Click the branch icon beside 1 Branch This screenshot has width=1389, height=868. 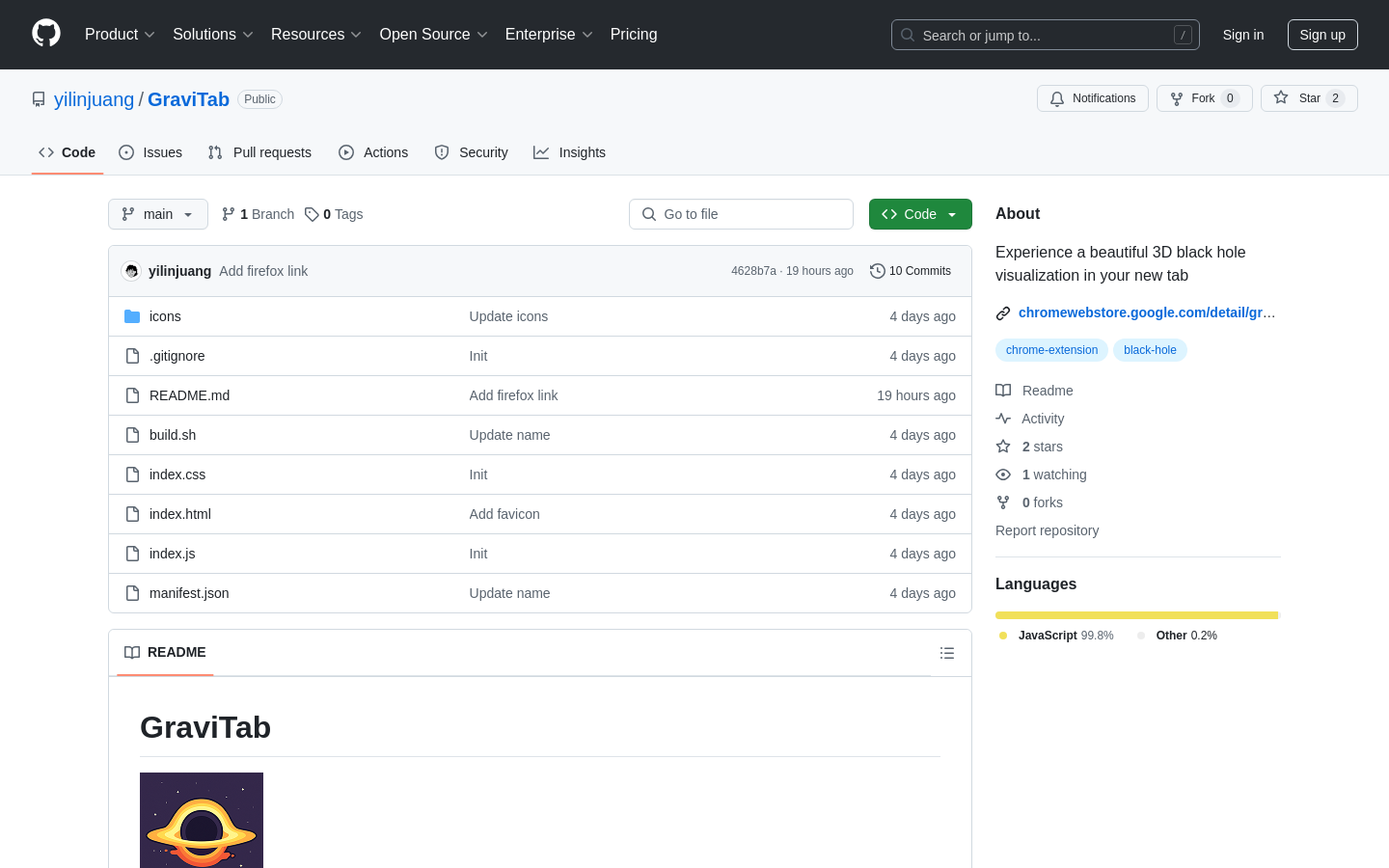coord(229,214)
